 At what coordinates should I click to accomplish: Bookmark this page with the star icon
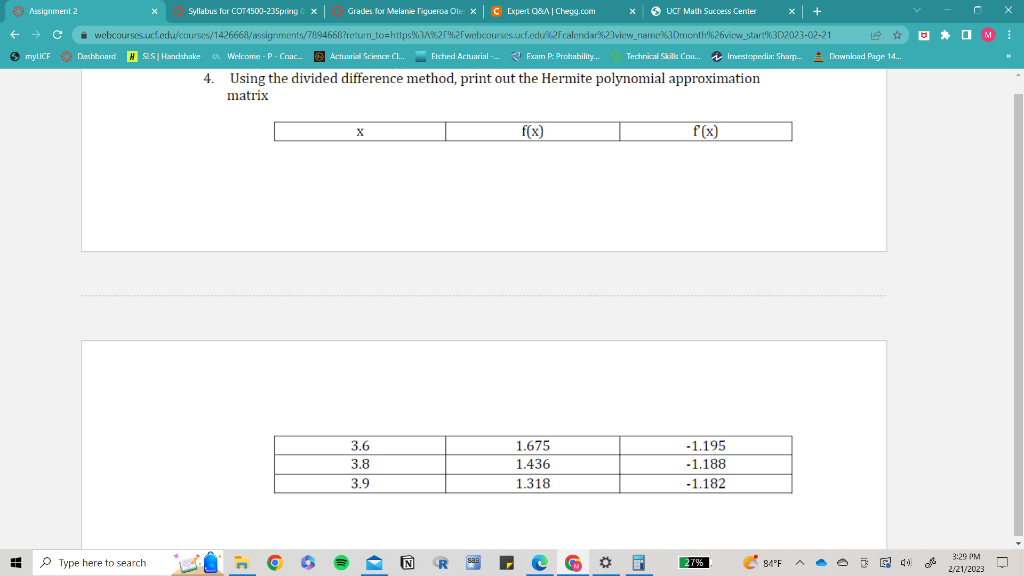click(897, 35)
